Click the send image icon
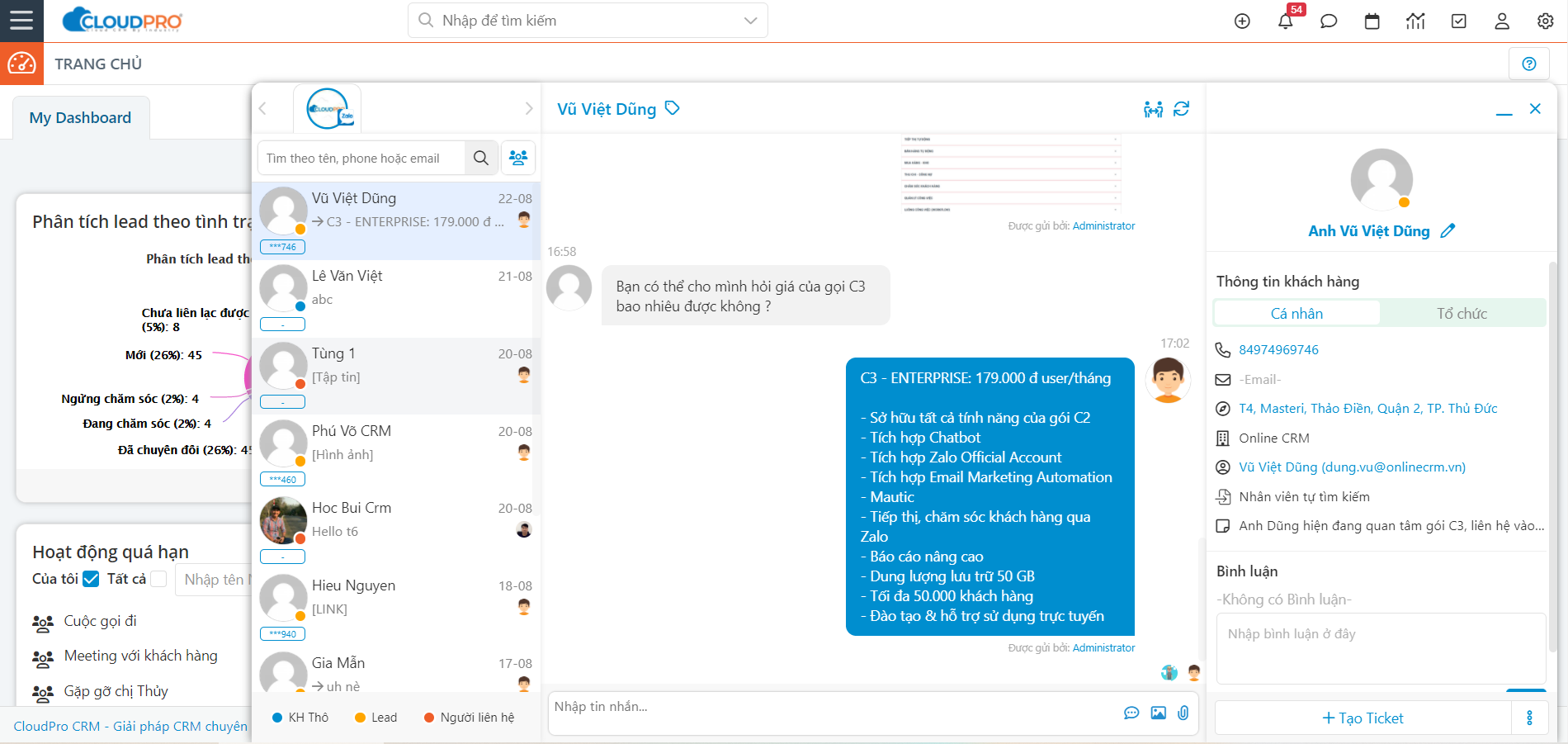Viewport: 1568px width, 744px height. click(1159, 713)
